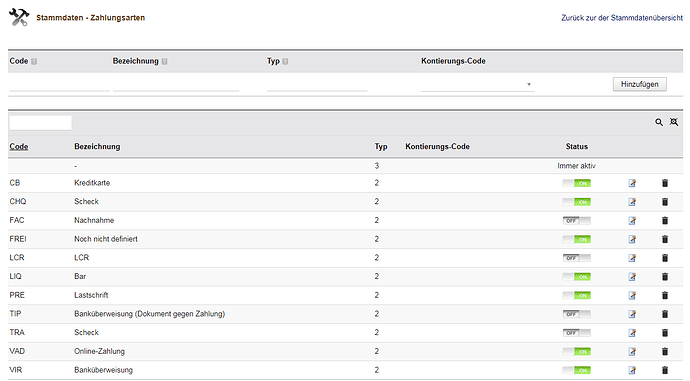Click the tools icon beside Stammdaten title
The height and width of the screenshot is (381, 690).
click(x=19, y=18)
